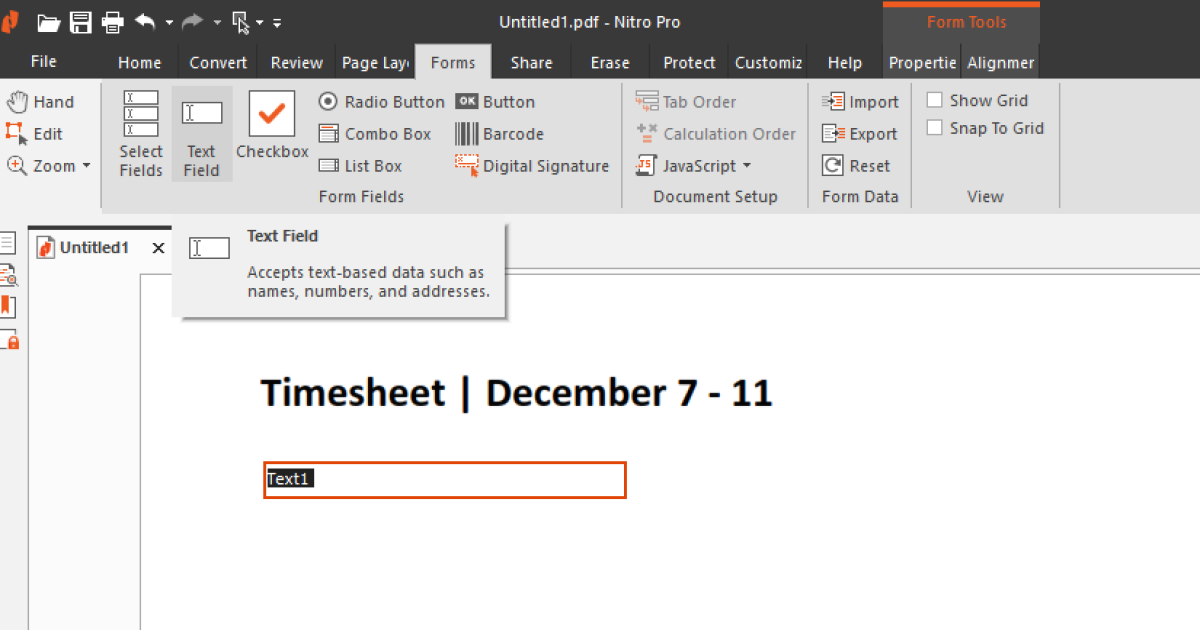Open the File menu
1200x630 pixels.
click(44, 62)
